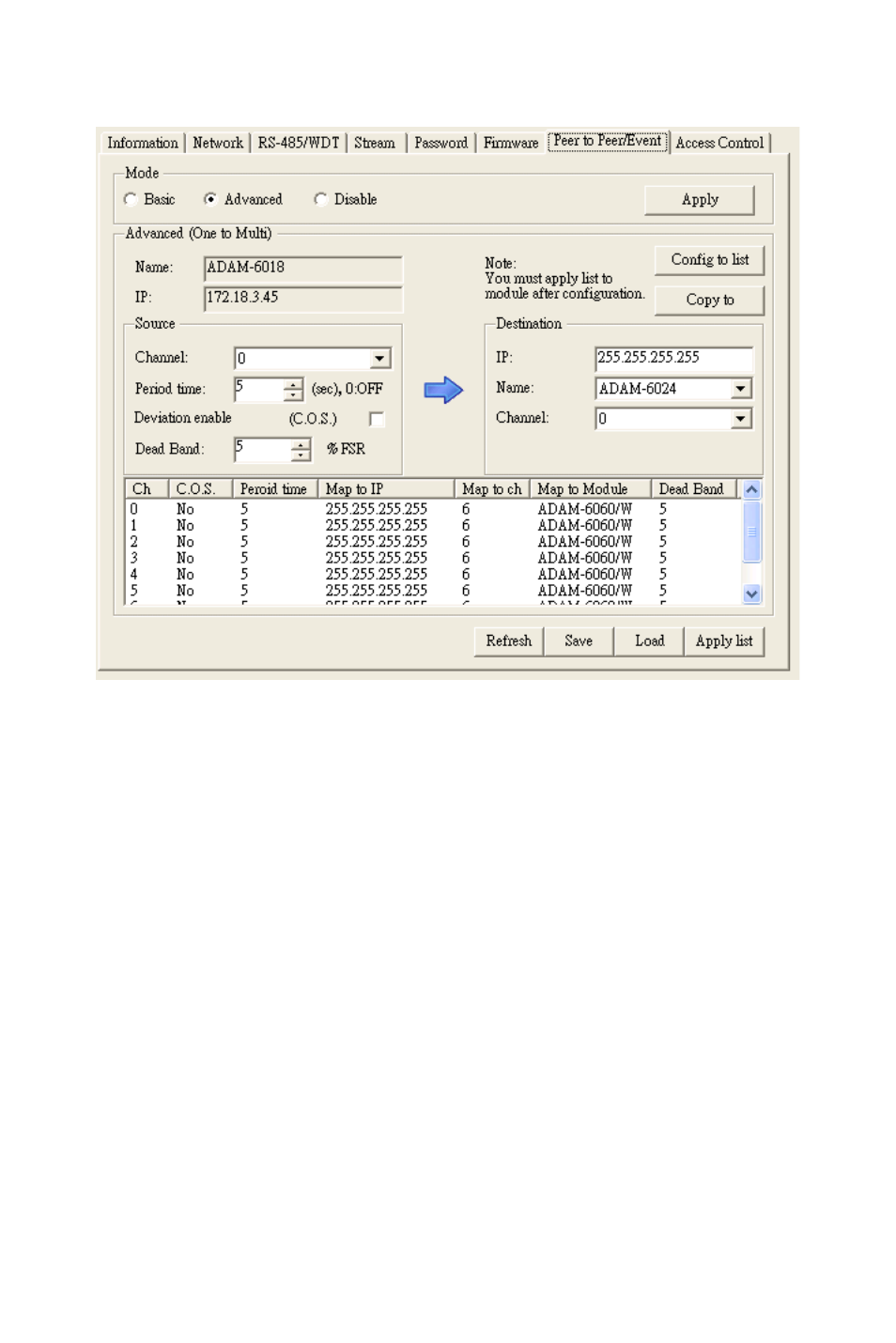Click the Peroid time column header
This screenshot has height=1343, width=896.
pyautogui.click(x=275, y=489)
